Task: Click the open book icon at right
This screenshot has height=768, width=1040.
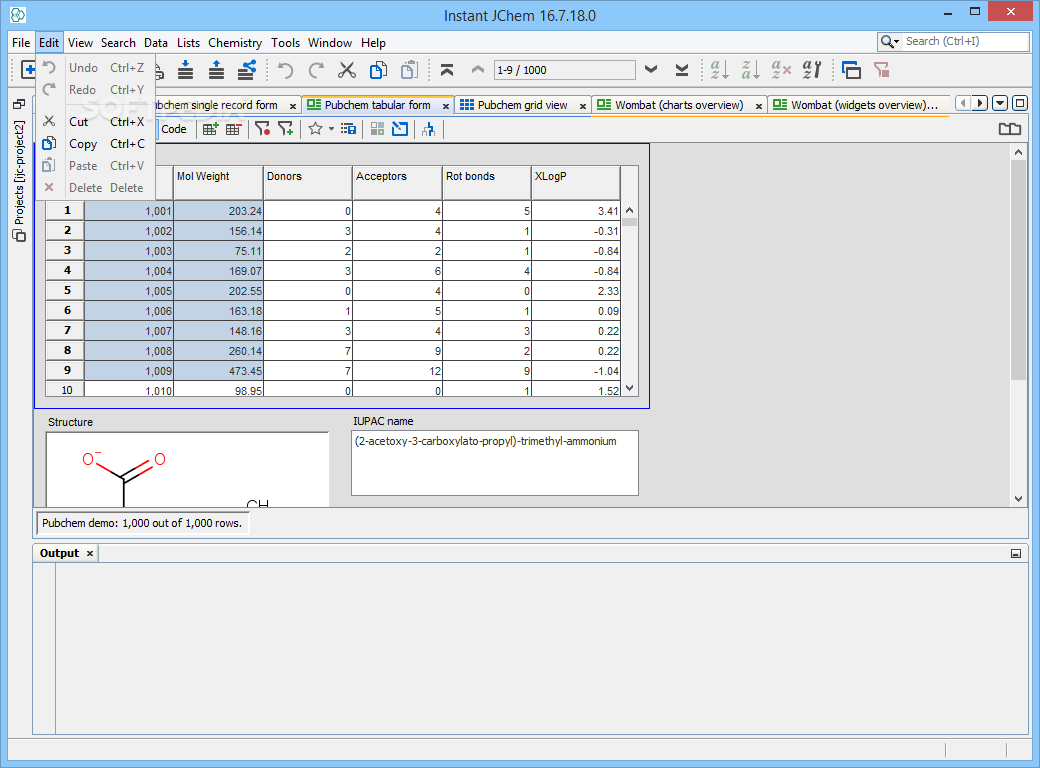Action: [1009, 129]
